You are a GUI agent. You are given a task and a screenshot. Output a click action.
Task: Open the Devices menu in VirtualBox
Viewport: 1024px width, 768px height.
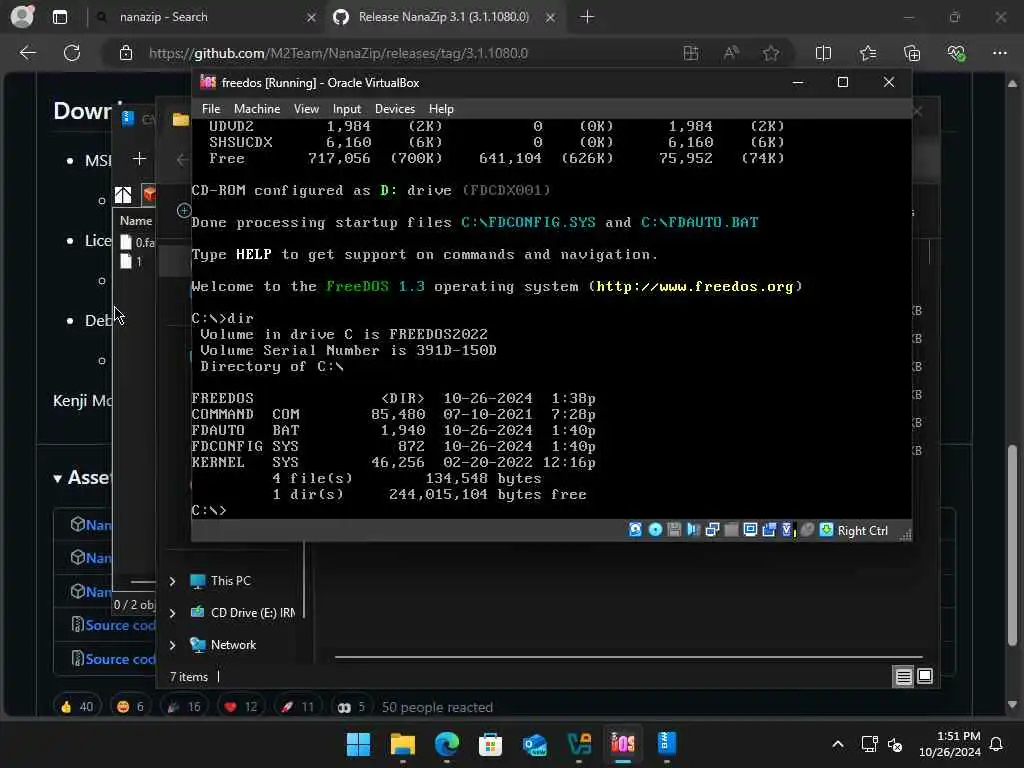394,109
